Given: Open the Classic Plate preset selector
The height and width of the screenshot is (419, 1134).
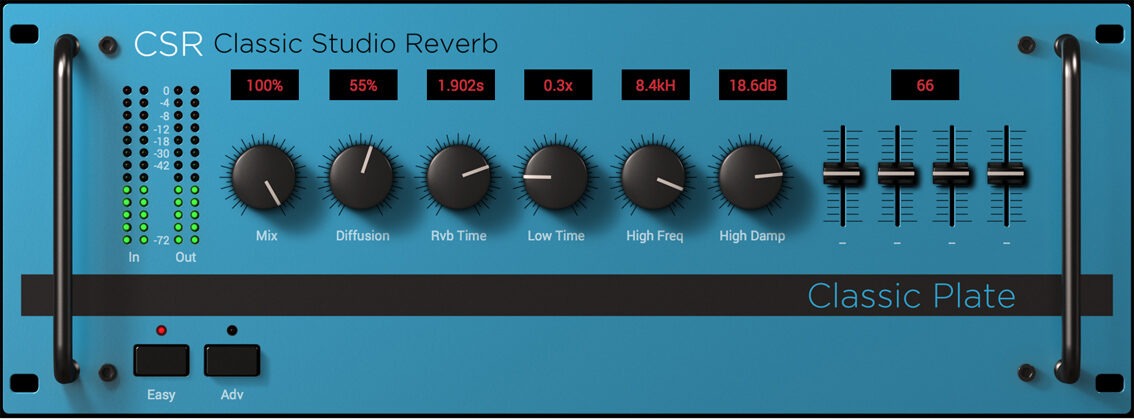Looking at the screenshot, I should pyautogui.click(x=910, y=296).
